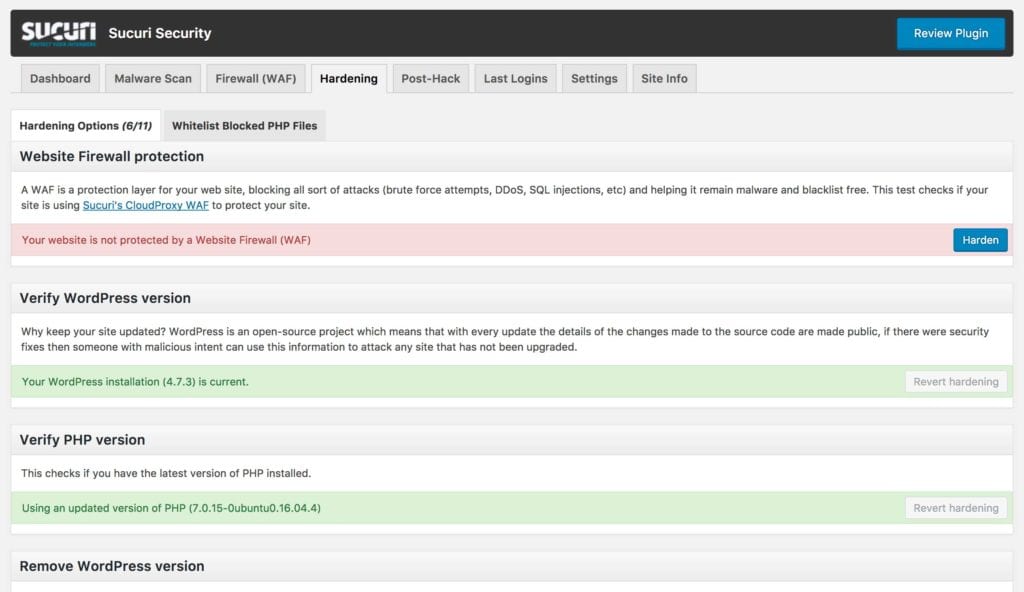Viewport: 1024px width, 592px height.
Task: Click 'Your website is not protected' warning text
Action: point(166,240)
